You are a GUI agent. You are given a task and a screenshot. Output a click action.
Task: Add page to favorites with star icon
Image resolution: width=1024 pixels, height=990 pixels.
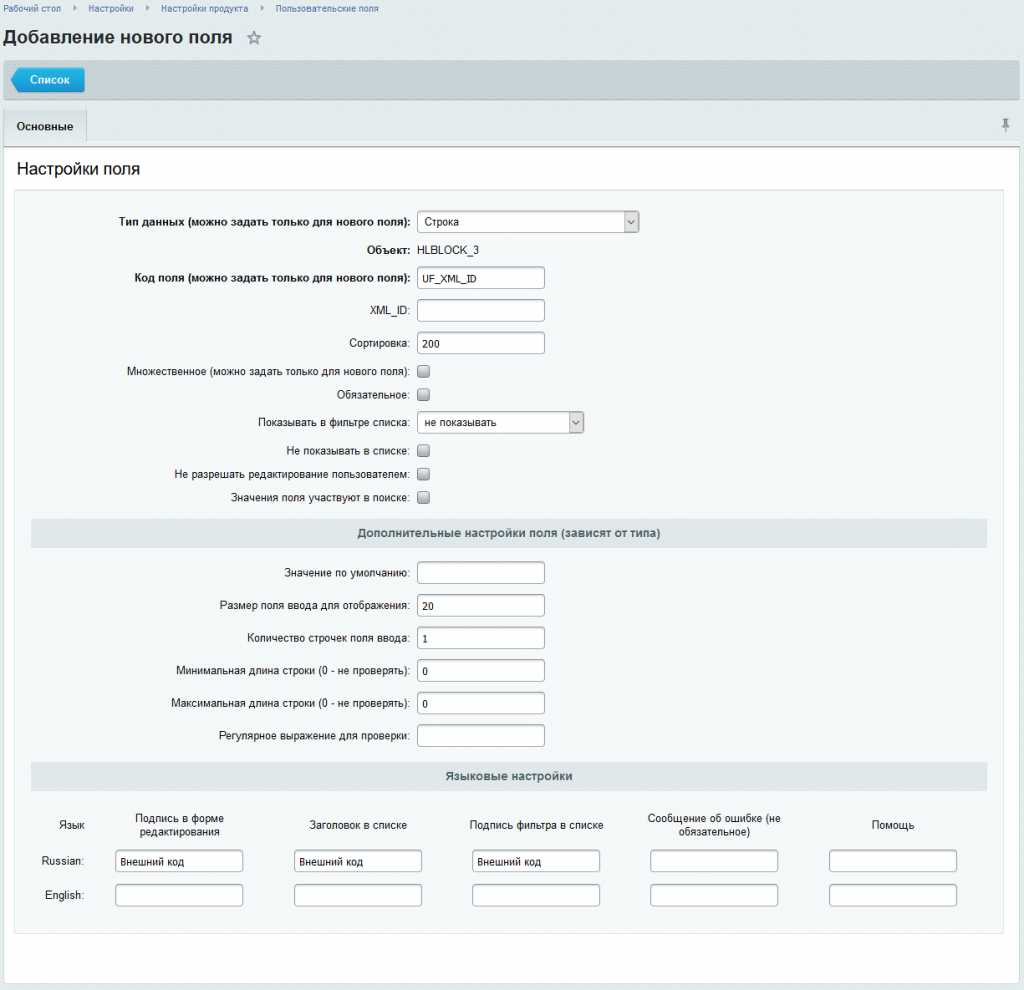tap(254, 38)
